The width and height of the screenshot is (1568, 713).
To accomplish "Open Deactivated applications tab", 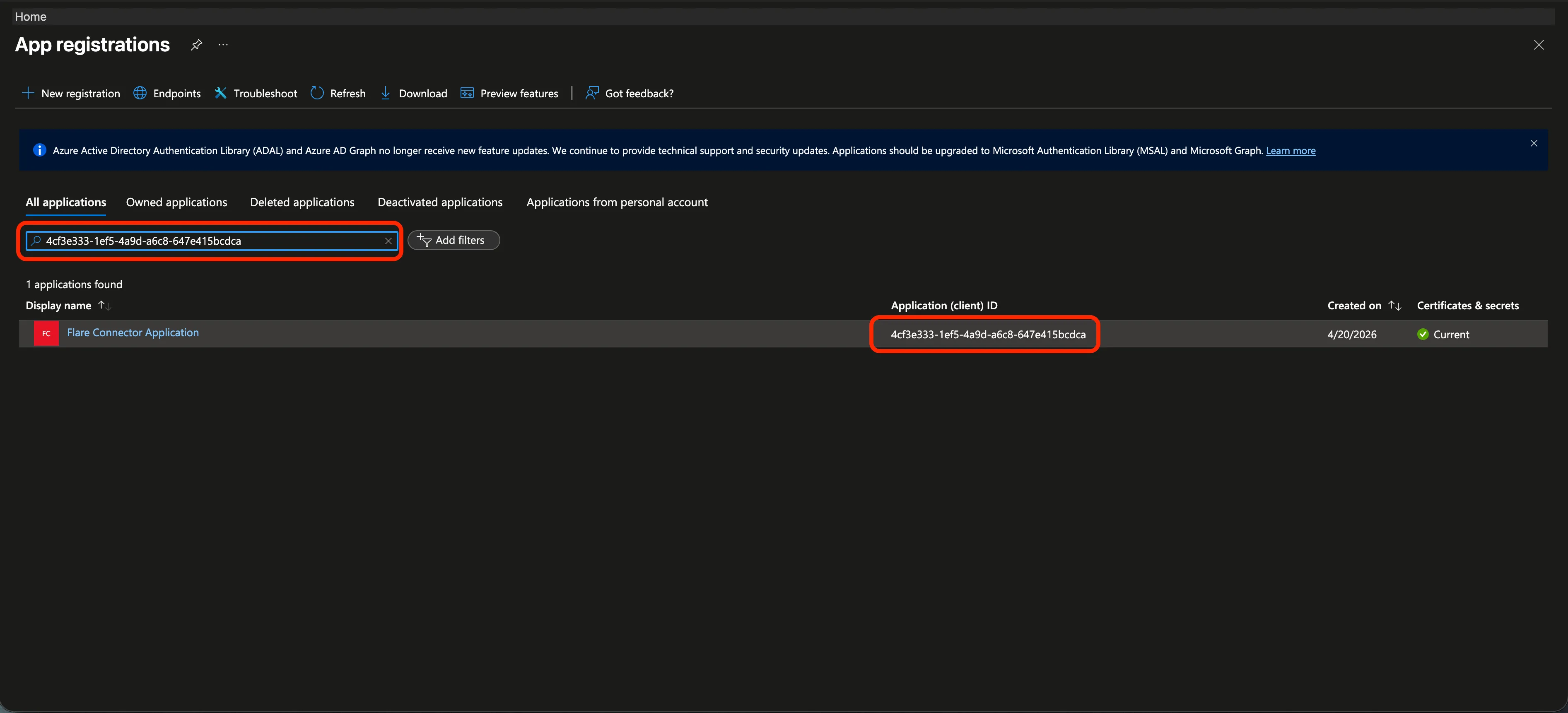I will click(x=440, y=202).
